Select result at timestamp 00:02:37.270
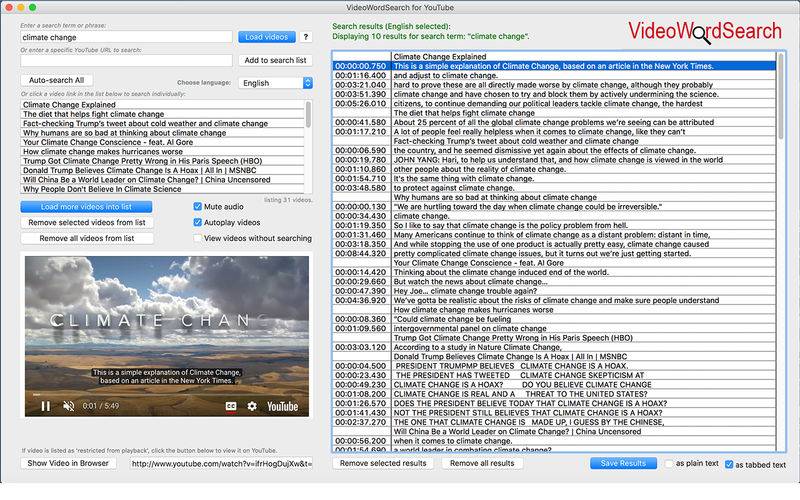800x500 pixels. click(555, 422)
